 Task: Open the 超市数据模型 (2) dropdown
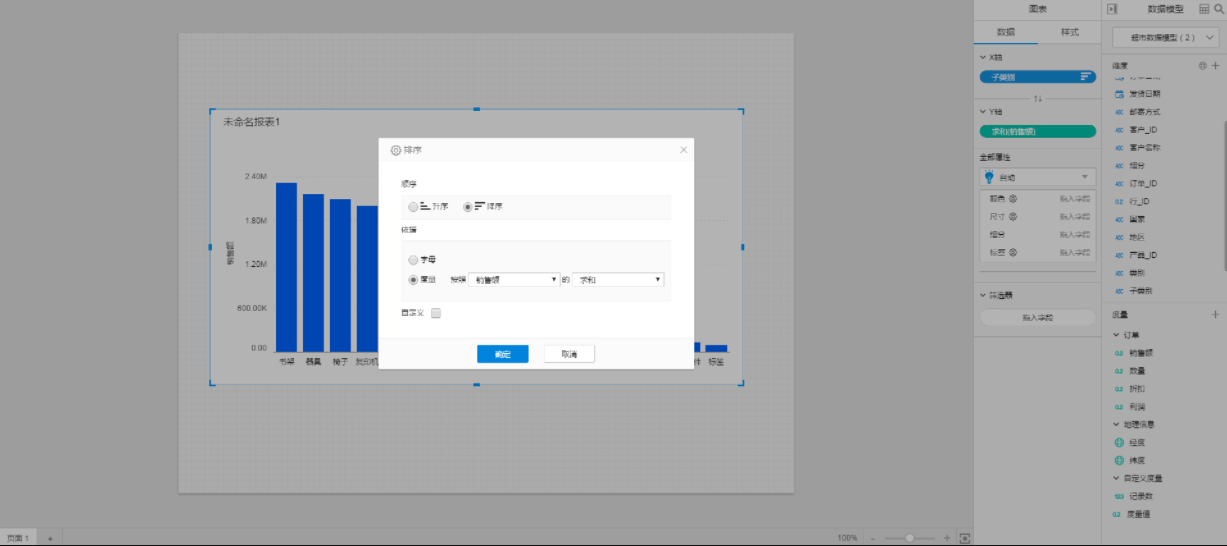[1164, 37]
